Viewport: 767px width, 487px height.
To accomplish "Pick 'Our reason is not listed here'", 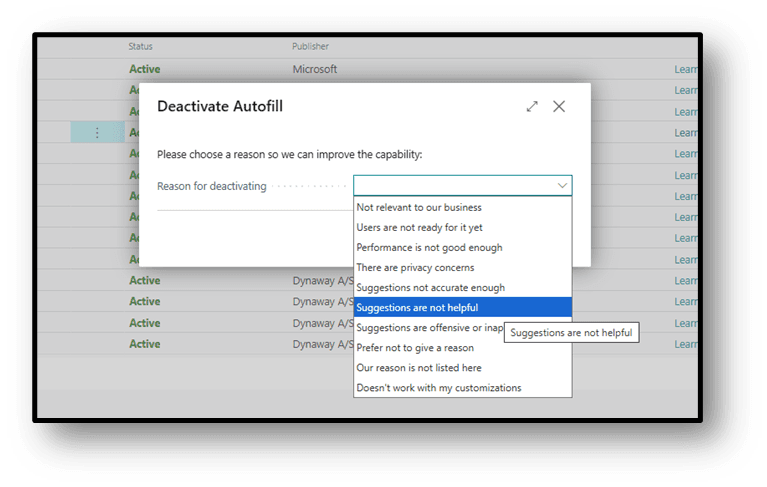I will 419,368.
